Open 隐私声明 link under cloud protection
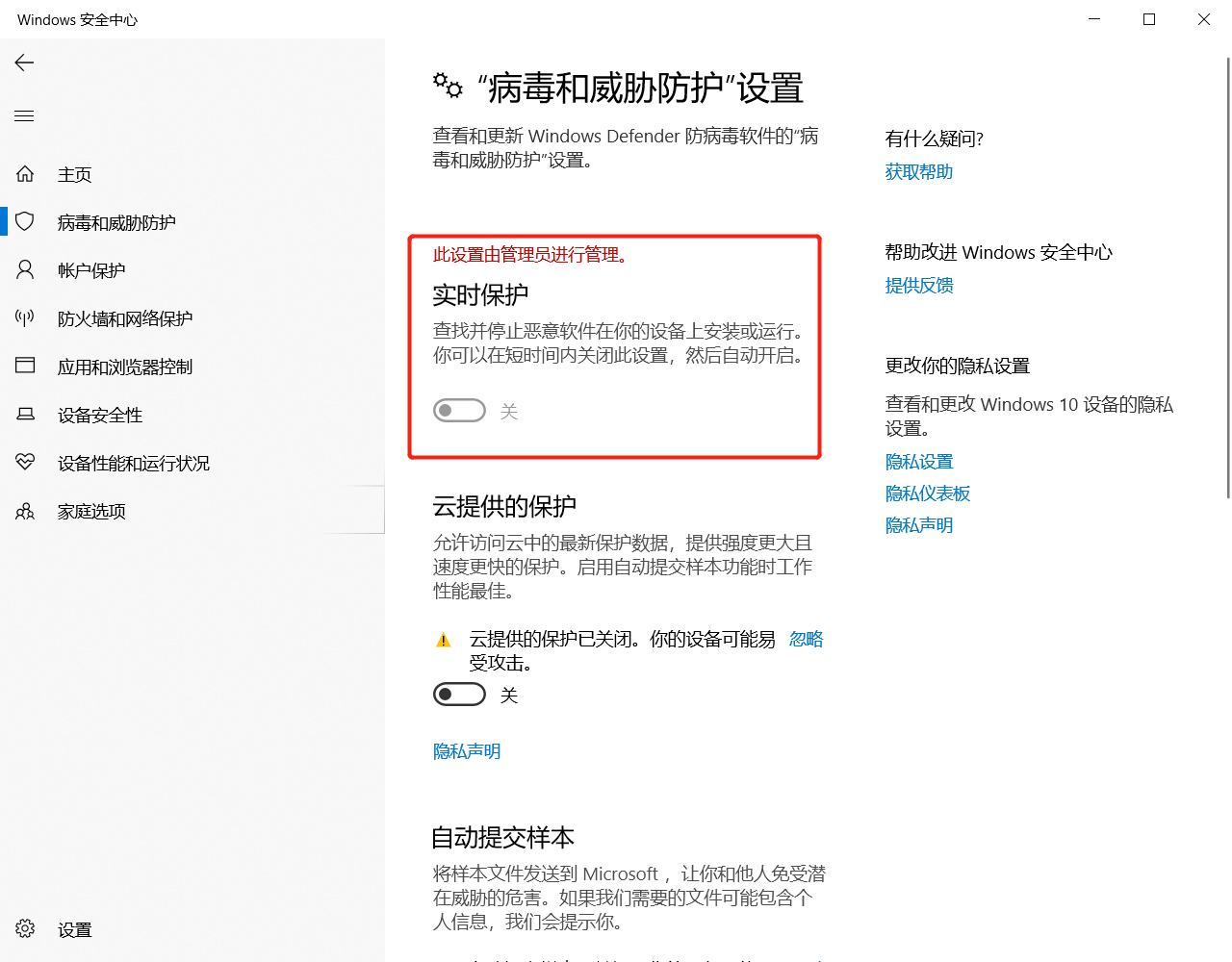Screen dimensions: 1232x962 [467, 751]
